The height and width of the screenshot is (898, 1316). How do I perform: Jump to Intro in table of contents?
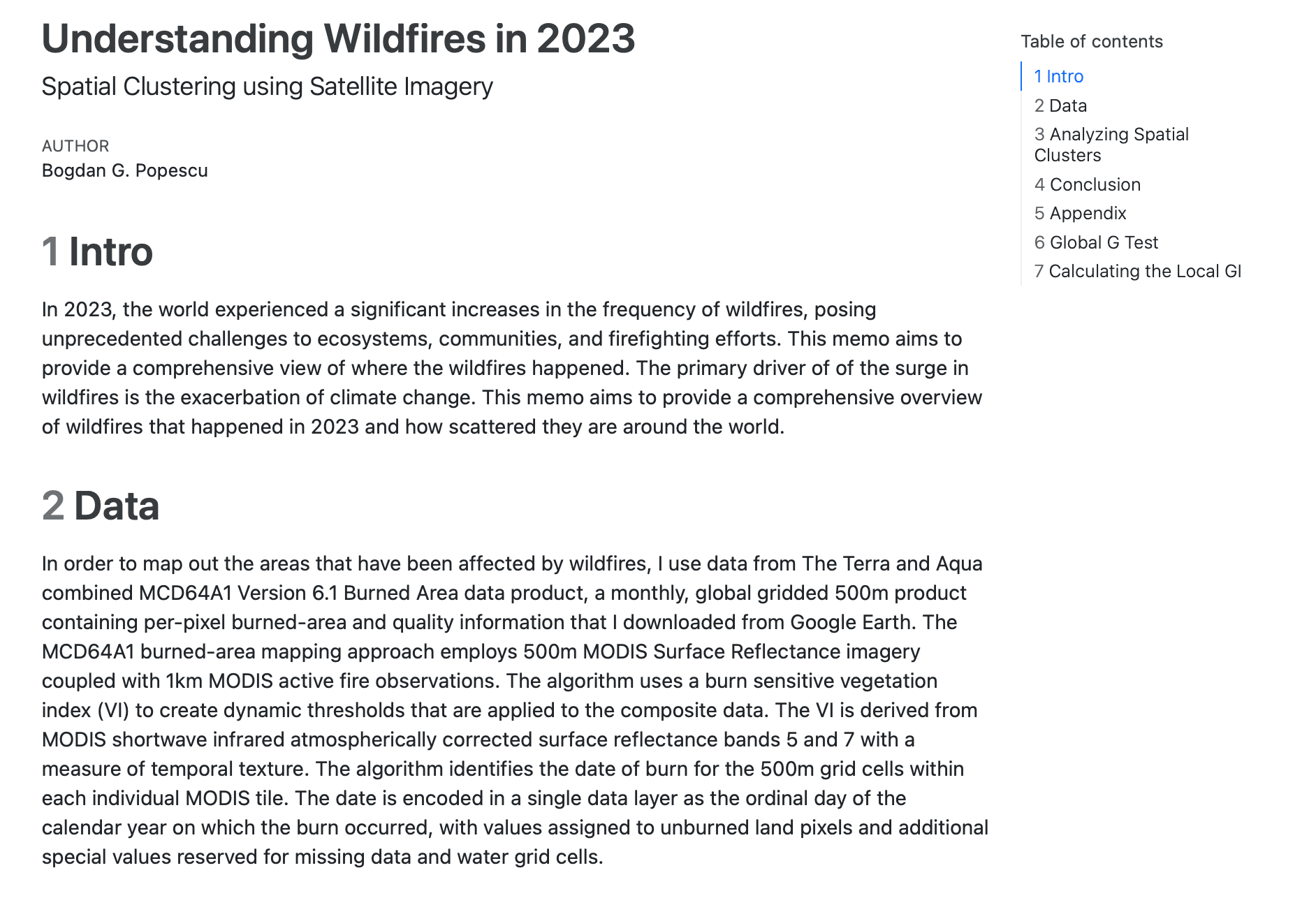click(1058, 76)
